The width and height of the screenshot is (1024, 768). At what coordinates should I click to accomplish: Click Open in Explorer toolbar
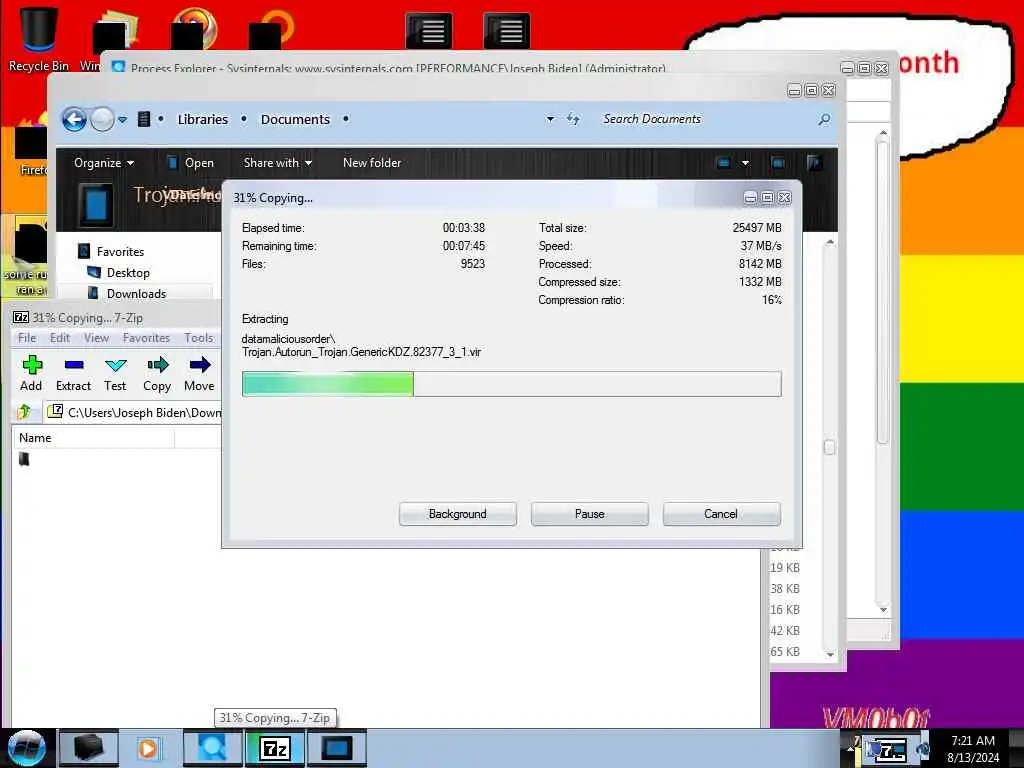click(x=191, y=163)
